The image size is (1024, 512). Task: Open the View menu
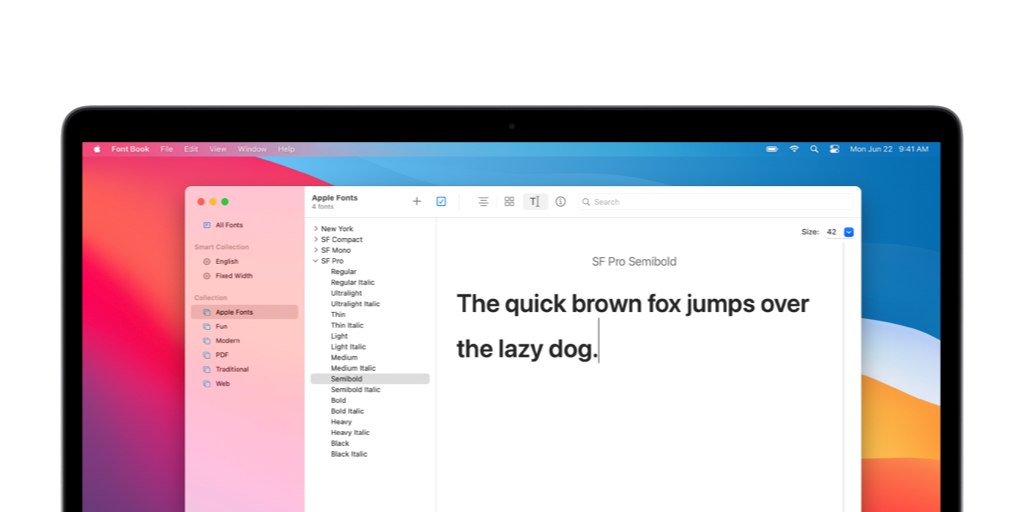[217, 149]
